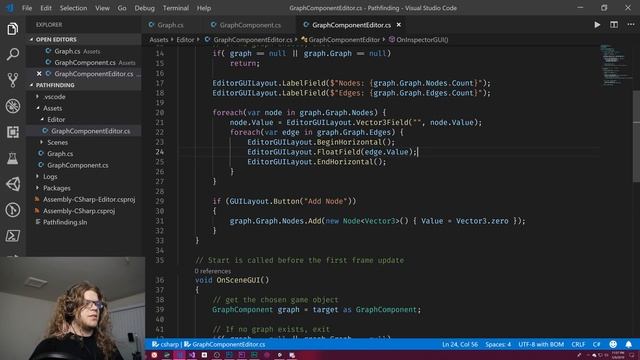The image size is (640, 360).
Task: Click the Visual Studio icon in Windows taskbar
Action: [192, 355]
